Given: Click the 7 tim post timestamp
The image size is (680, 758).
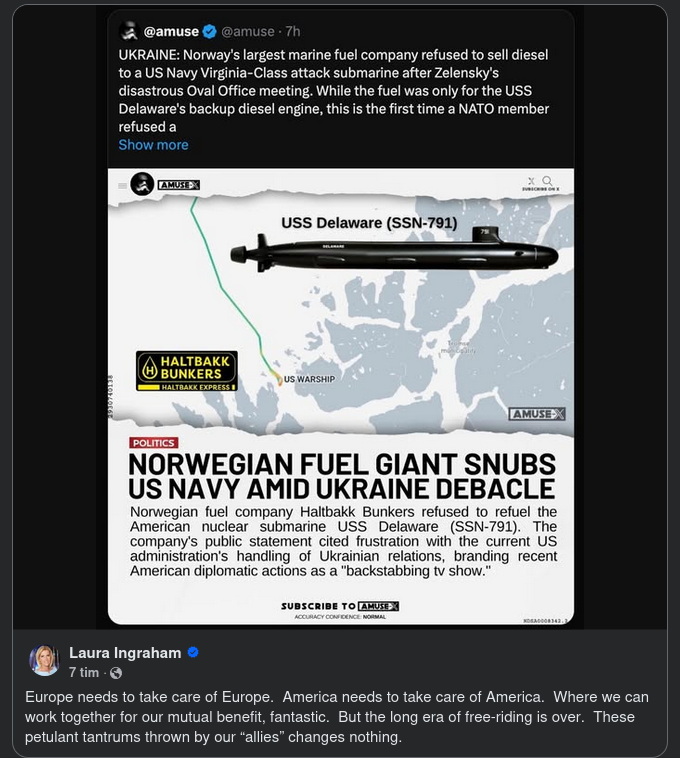Looking at the screenshot, I should (84, 673).
